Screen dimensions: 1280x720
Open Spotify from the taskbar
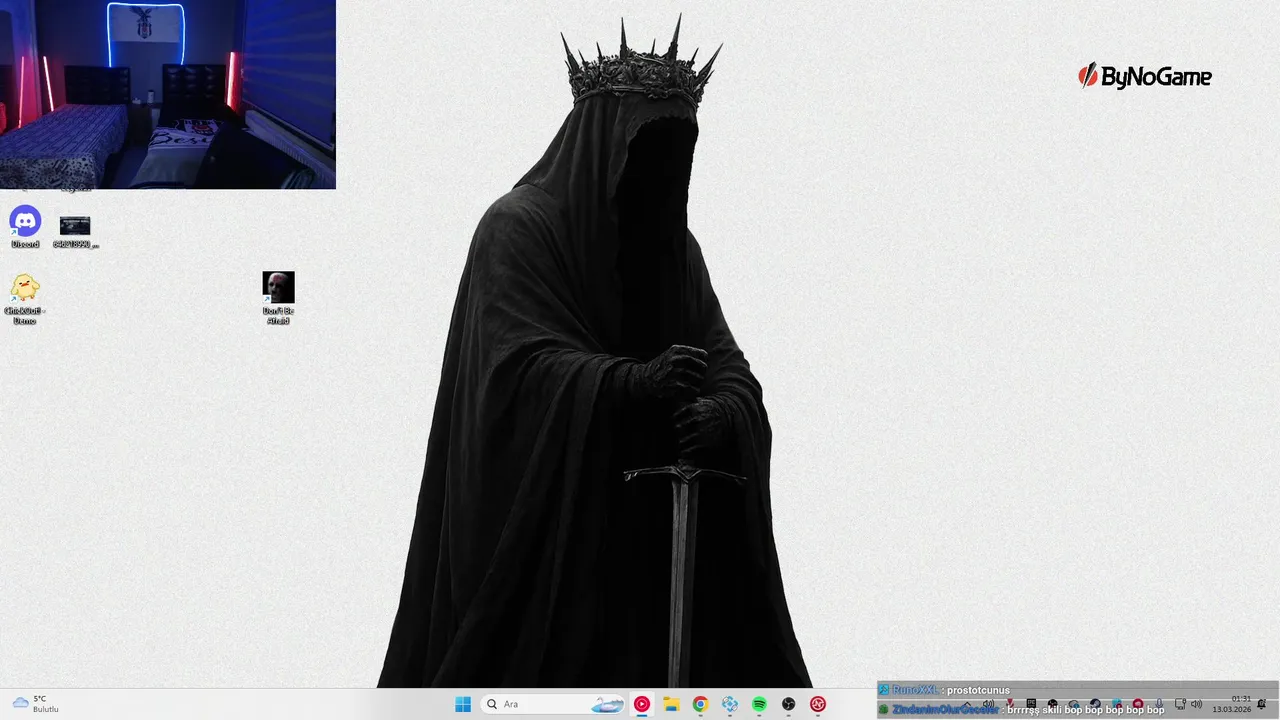759,704
